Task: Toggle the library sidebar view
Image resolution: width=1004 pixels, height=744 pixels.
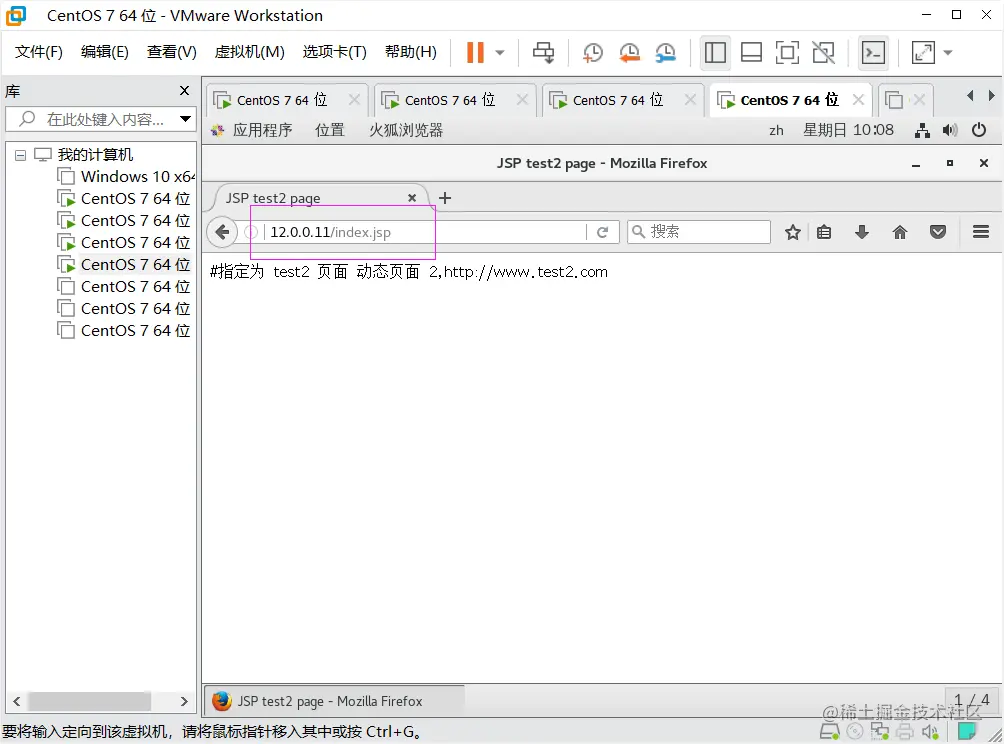Action: pos(715,53)
